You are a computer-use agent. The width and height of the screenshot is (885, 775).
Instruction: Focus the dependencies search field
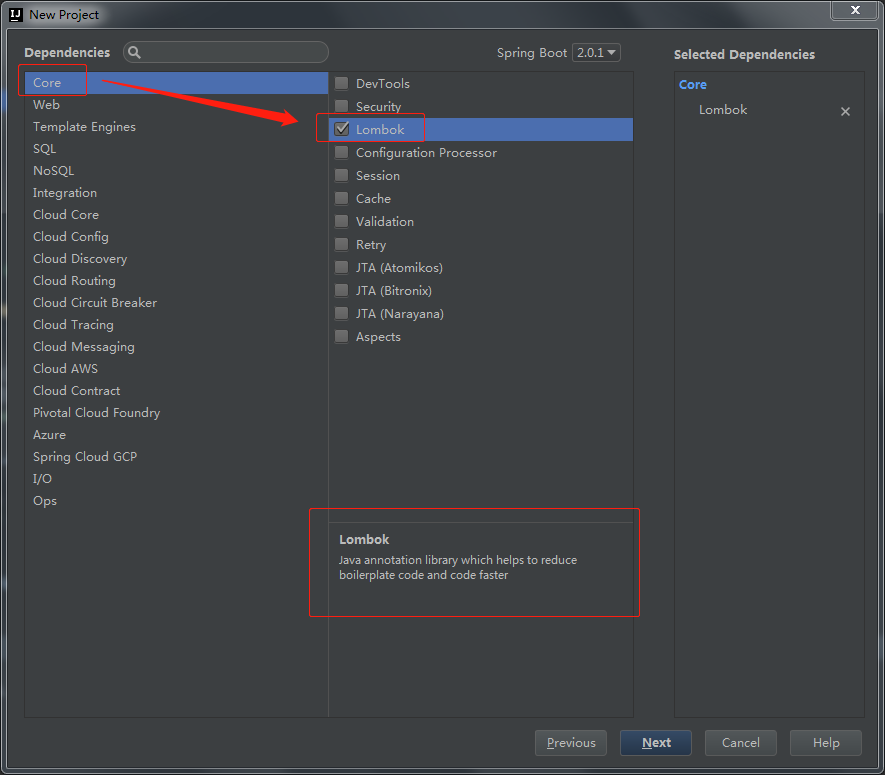[x=226, y=52]
